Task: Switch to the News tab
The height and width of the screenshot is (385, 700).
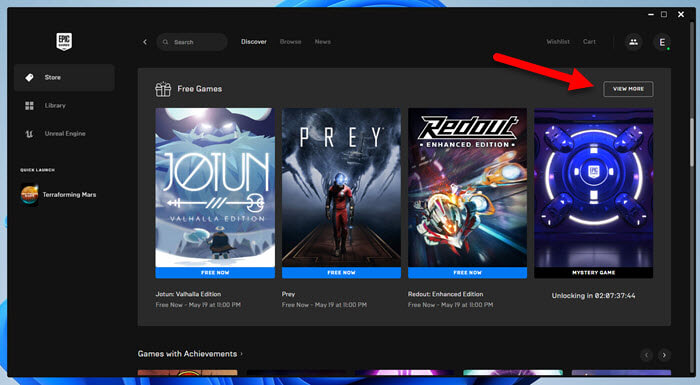Action: pyautogui.click(x=322, y=42)
